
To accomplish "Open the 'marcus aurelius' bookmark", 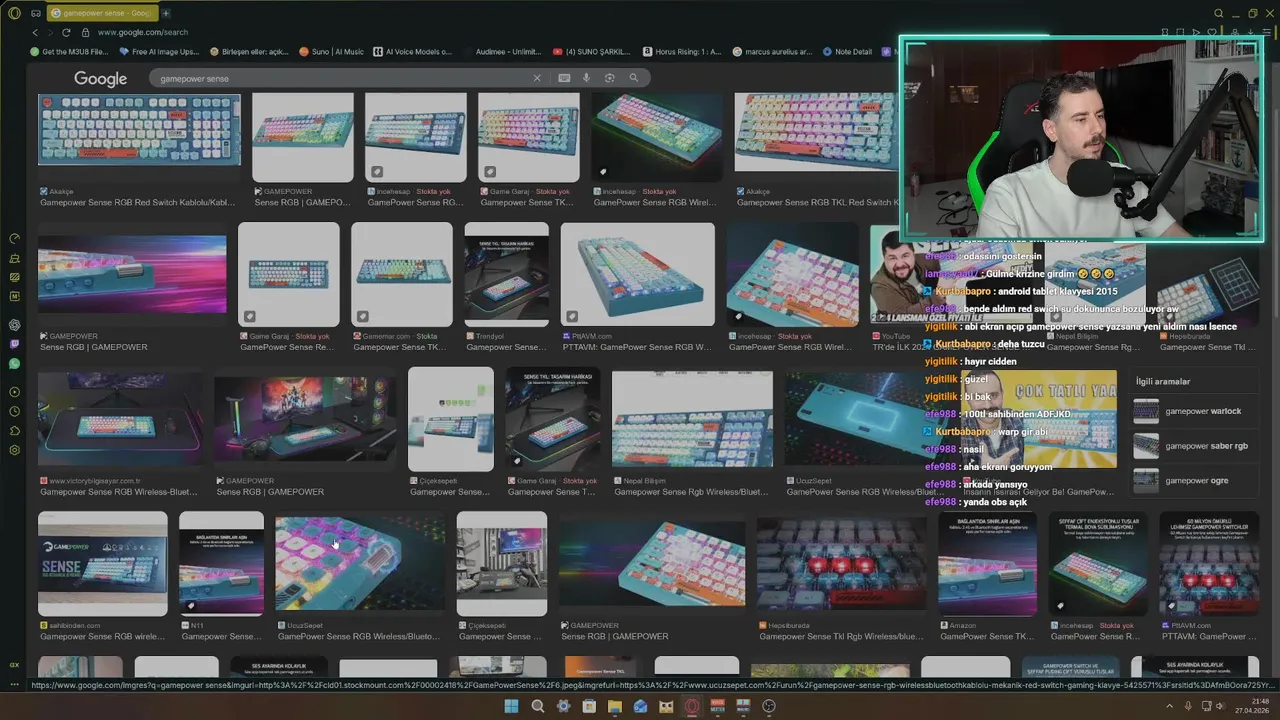I will point(772,52).
